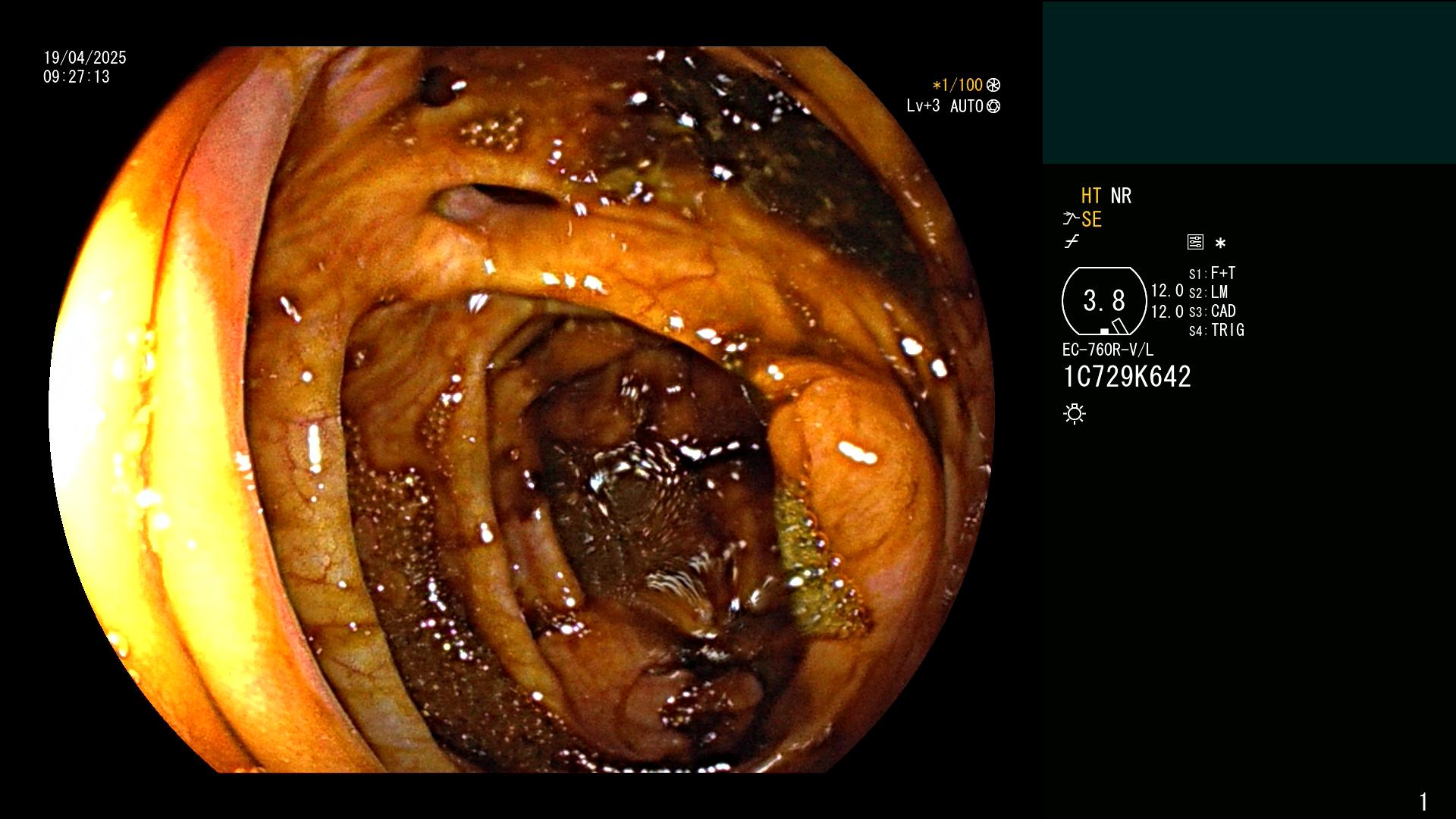This screenshot has width=1456, height=819.
Task: Click the image counter 1 at bottom right
Action: (x=1423, y=802)
